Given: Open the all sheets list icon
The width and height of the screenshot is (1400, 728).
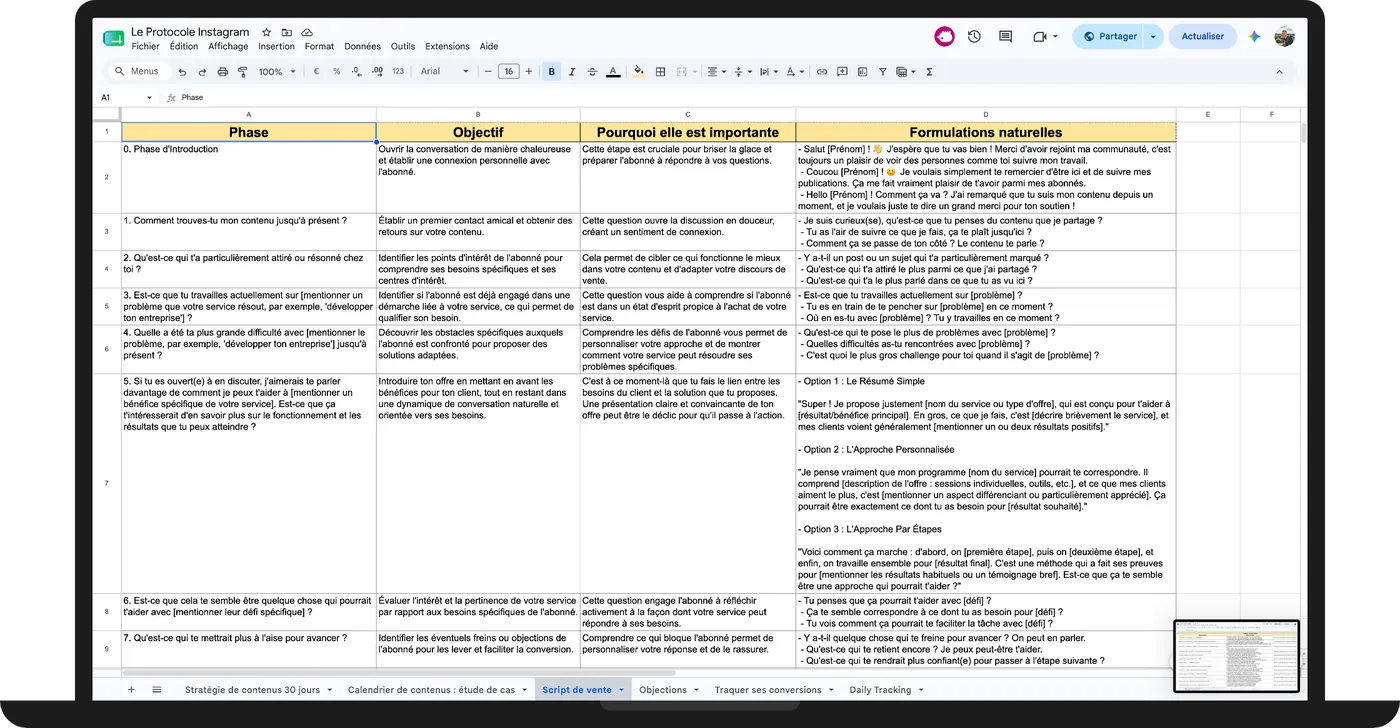Looking at the screenshot, I should [157, 689].
